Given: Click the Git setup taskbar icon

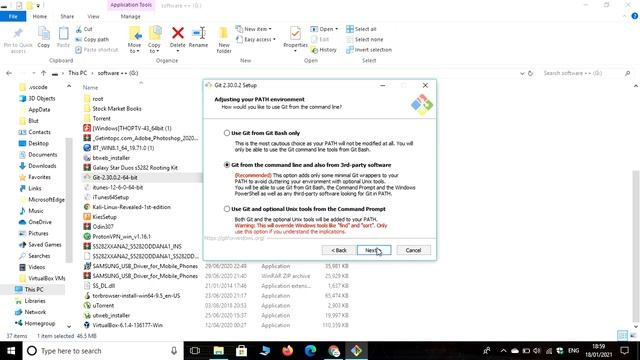Looking at the screenshot, I should (356, 351).
